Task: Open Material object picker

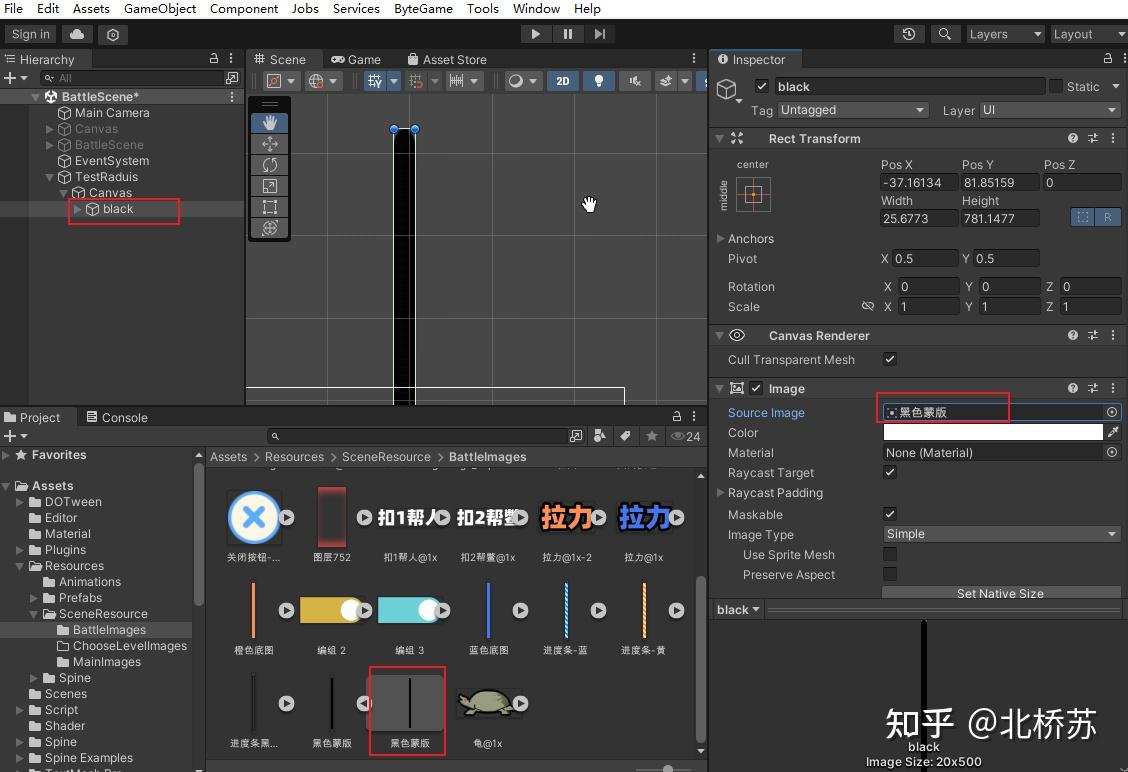Action: click(1112, 452)
